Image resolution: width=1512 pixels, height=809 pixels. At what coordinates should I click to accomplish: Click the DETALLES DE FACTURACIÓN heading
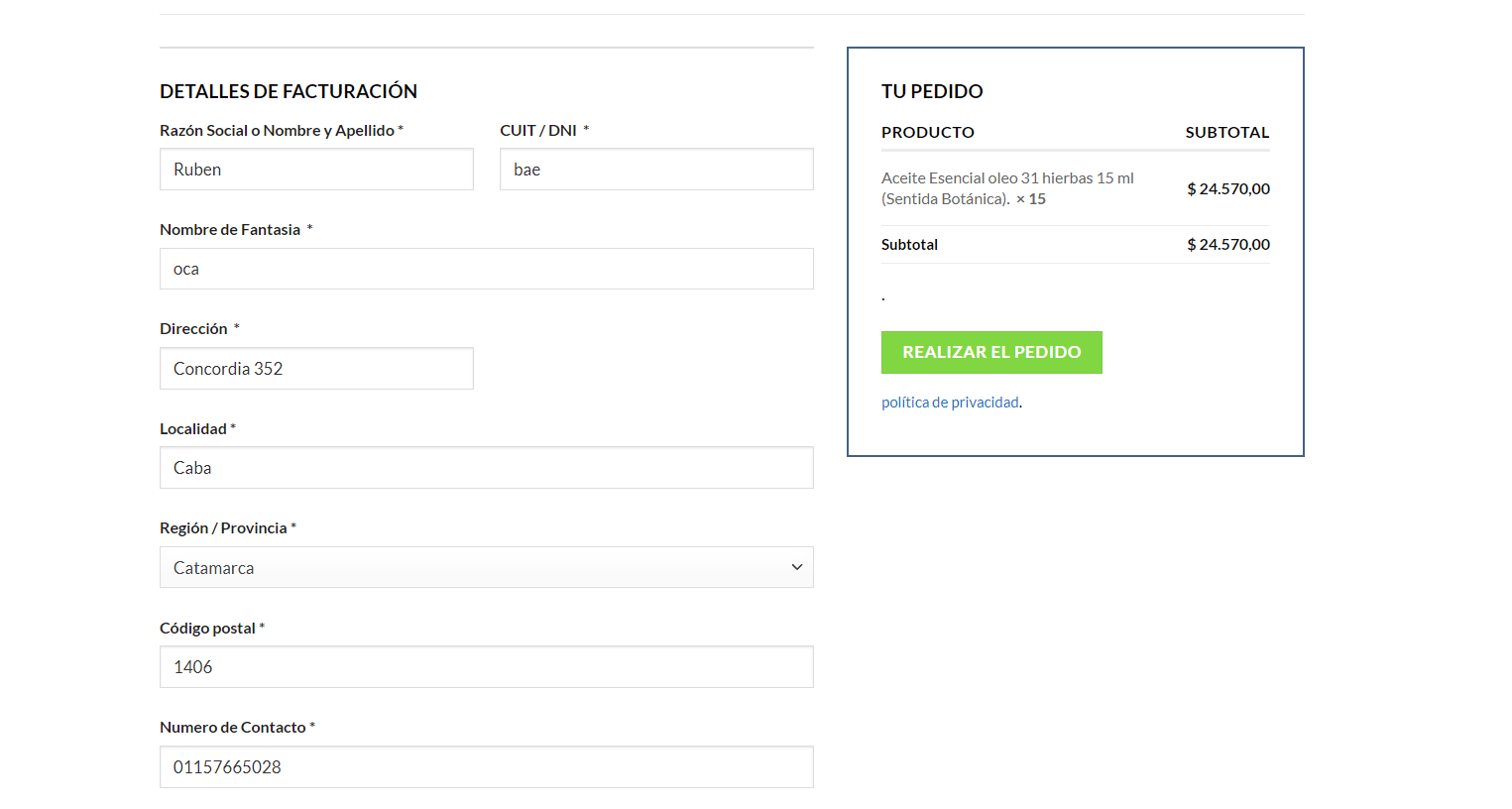click(x=289, y=91)
